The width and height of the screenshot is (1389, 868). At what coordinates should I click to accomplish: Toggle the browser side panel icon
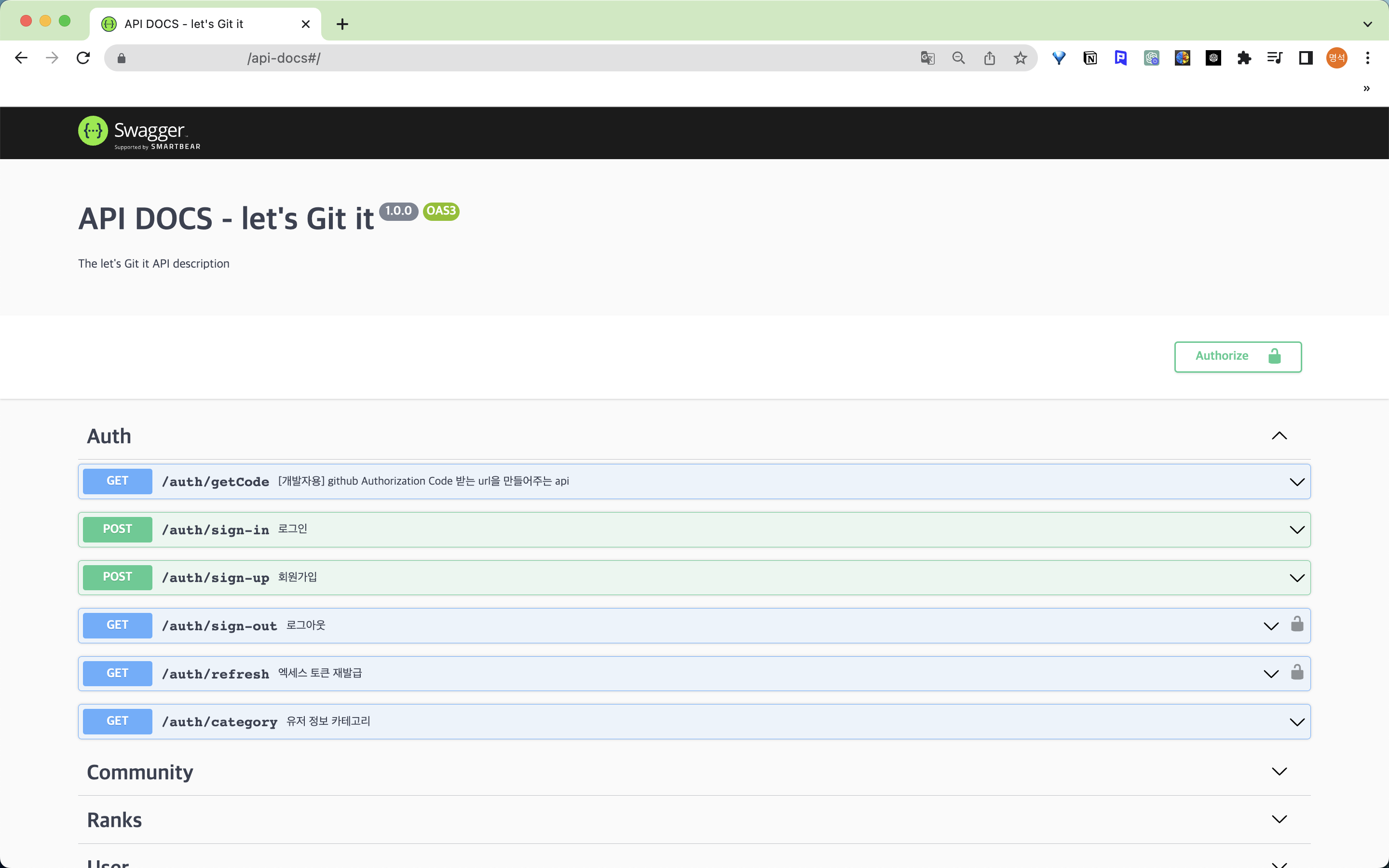coord(1306,58)
